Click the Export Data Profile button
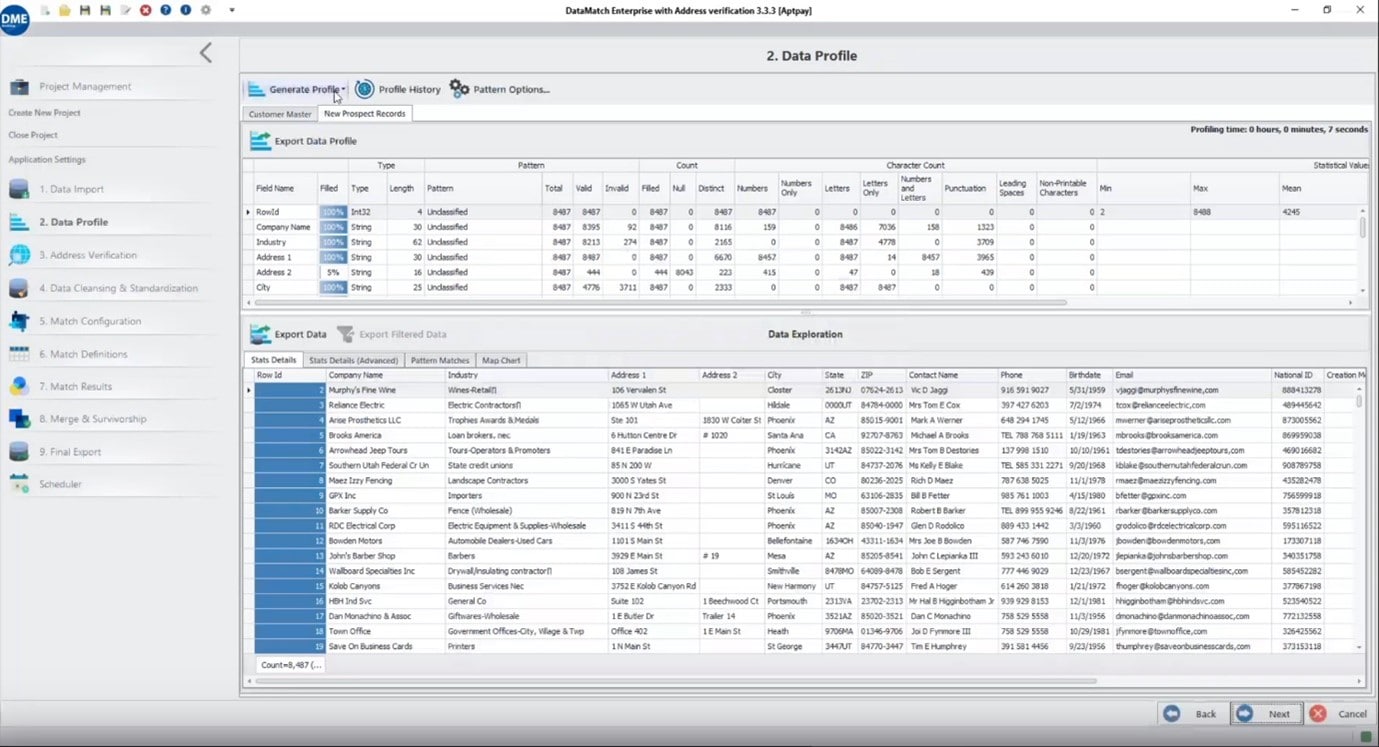 point(304,141)
